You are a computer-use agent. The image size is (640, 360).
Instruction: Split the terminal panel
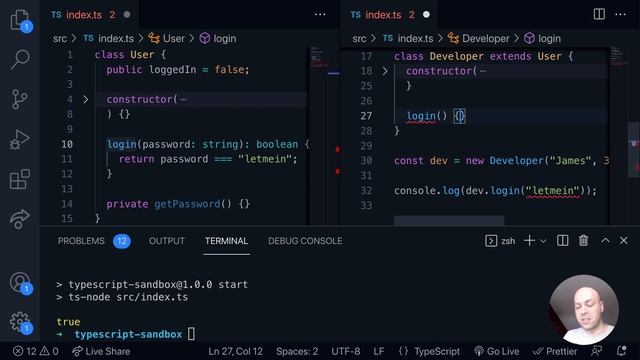click(x=562, y=241)
